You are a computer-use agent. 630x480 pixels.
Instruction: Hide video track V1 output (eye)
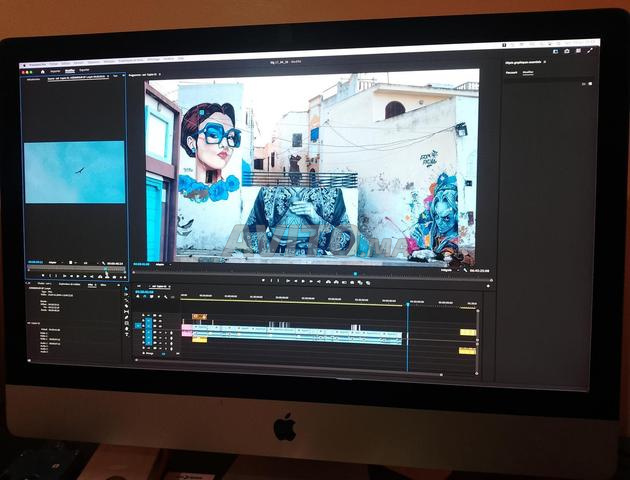point(160,326)
